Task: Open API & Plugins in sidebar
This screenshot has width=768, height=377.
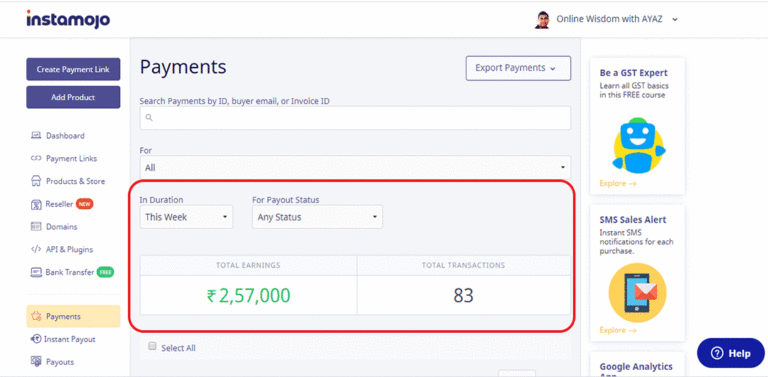Action: (70, 249)
